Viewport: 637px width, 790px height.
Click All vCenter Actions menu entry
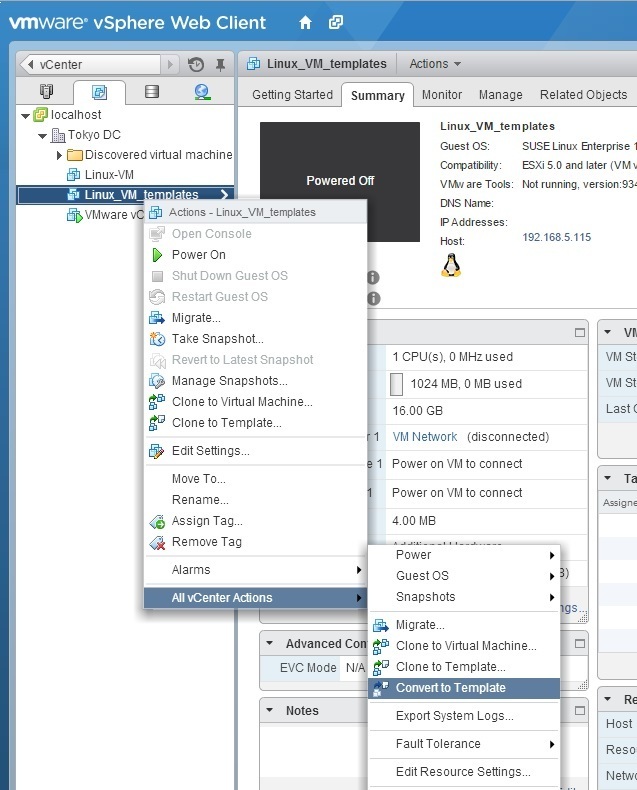click(x=256, y=598)
